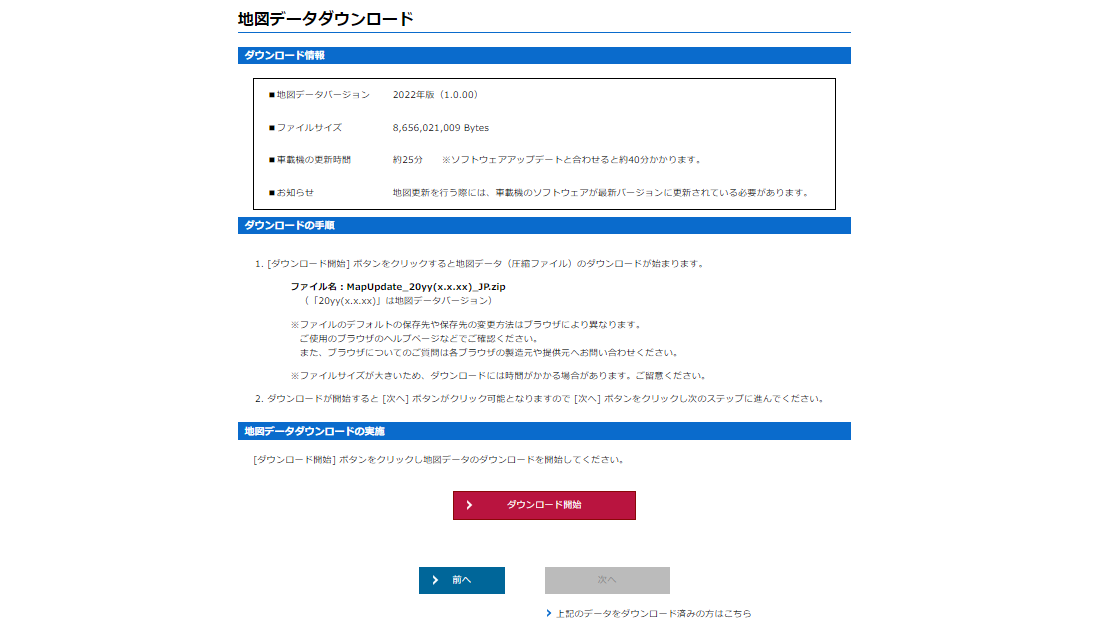Select the ダウンロード情報 section header
Screen dimensions: 1100x619
tap(285, 55)
